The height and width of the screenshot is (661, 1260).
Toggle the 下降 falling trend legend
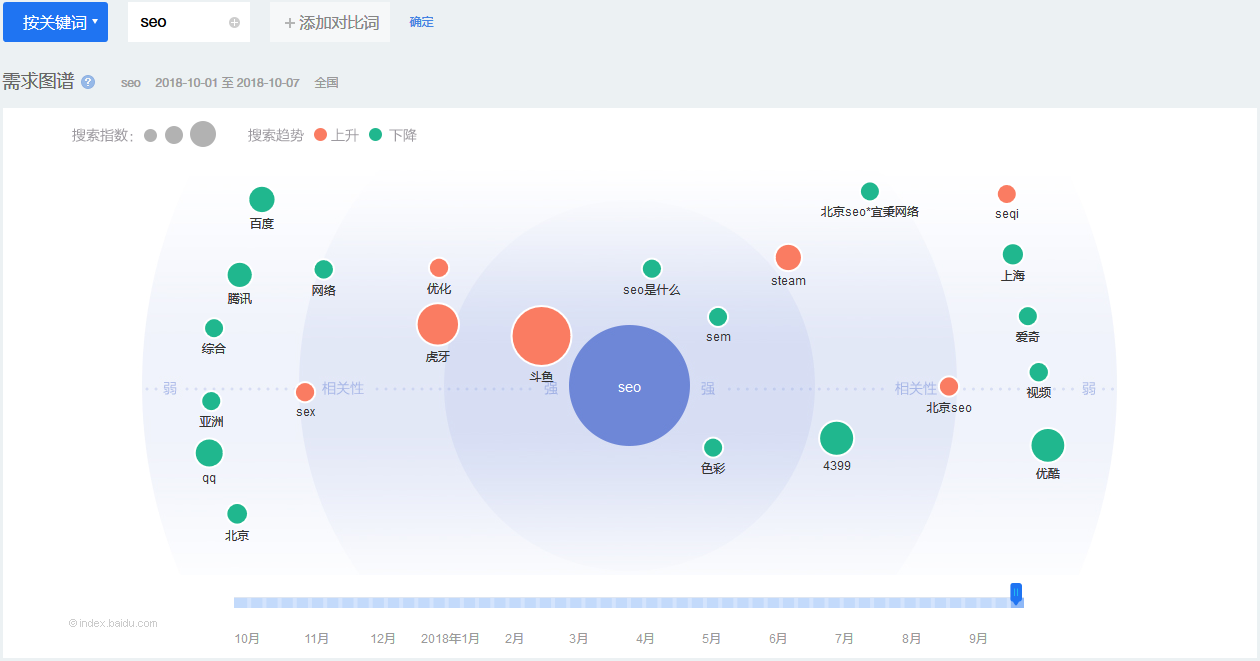pyautogui.click(x=393, y=135)
